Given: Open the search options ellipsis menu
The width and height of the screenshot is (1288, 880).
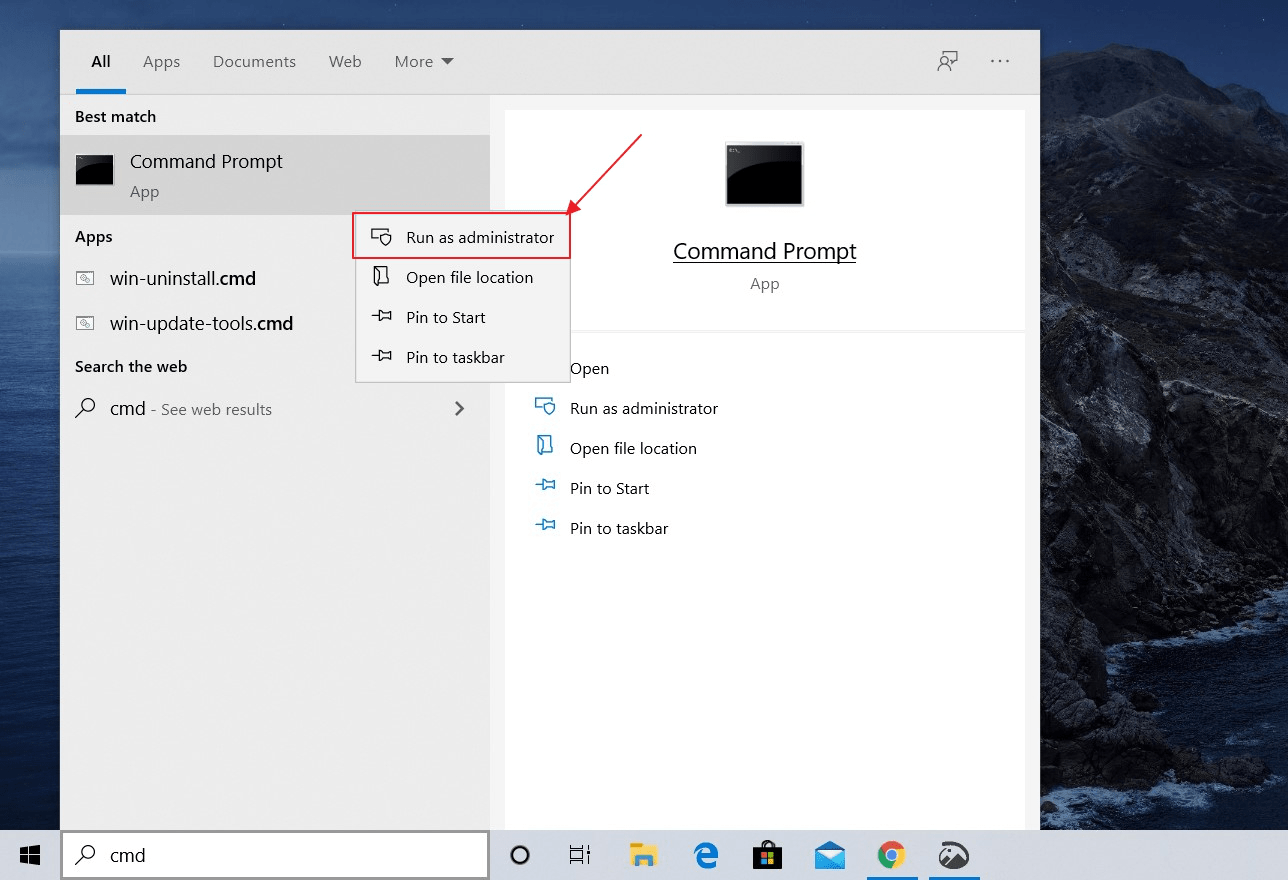Looking at the screenshot, I should [x=1000, y=61].
